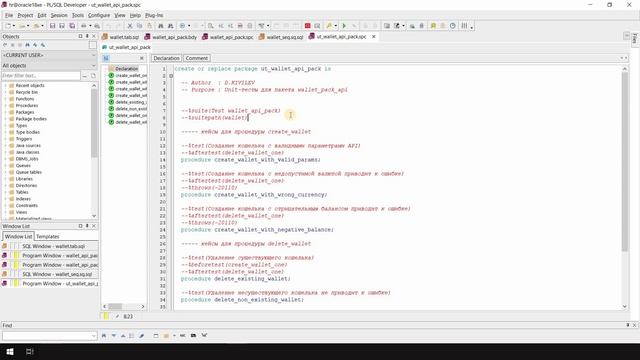Click the Find binoculars icon in the toolbar
The width and height of the screenshot is (640, 360).
pyautogui.click(x=161, y=26)
